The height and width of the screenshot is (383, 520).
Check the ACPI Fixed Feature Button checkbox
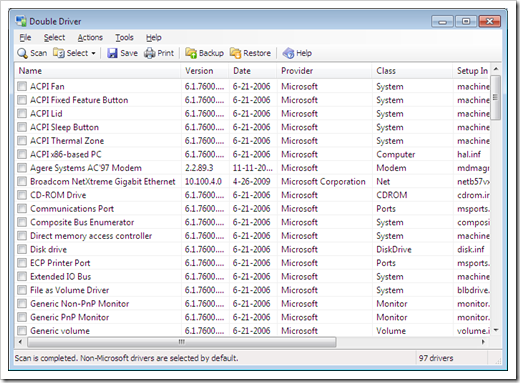[x=22, y=100]
